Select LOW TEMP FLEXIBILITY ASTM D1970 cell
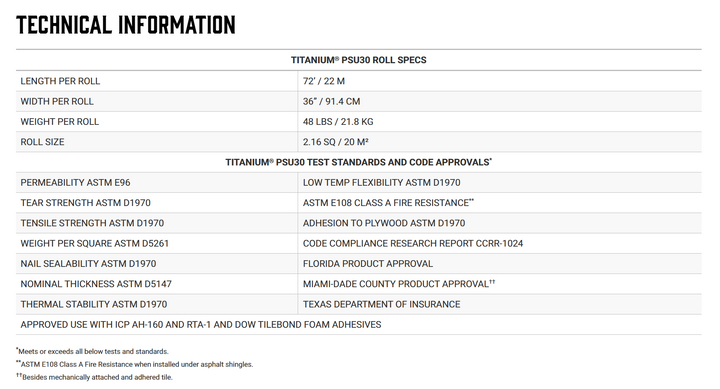The width and height of the screenshot is (720, 389). point(500,183)
